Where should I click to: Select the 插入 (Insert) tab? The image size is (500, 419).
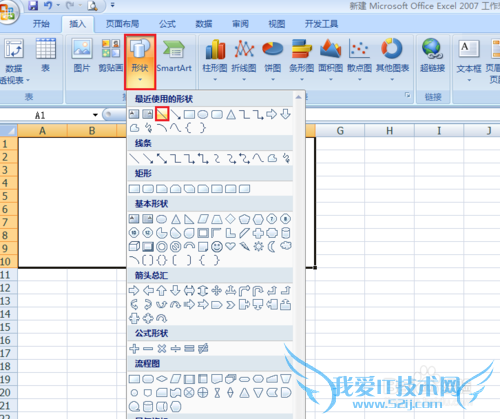click(x=78, y=24)
